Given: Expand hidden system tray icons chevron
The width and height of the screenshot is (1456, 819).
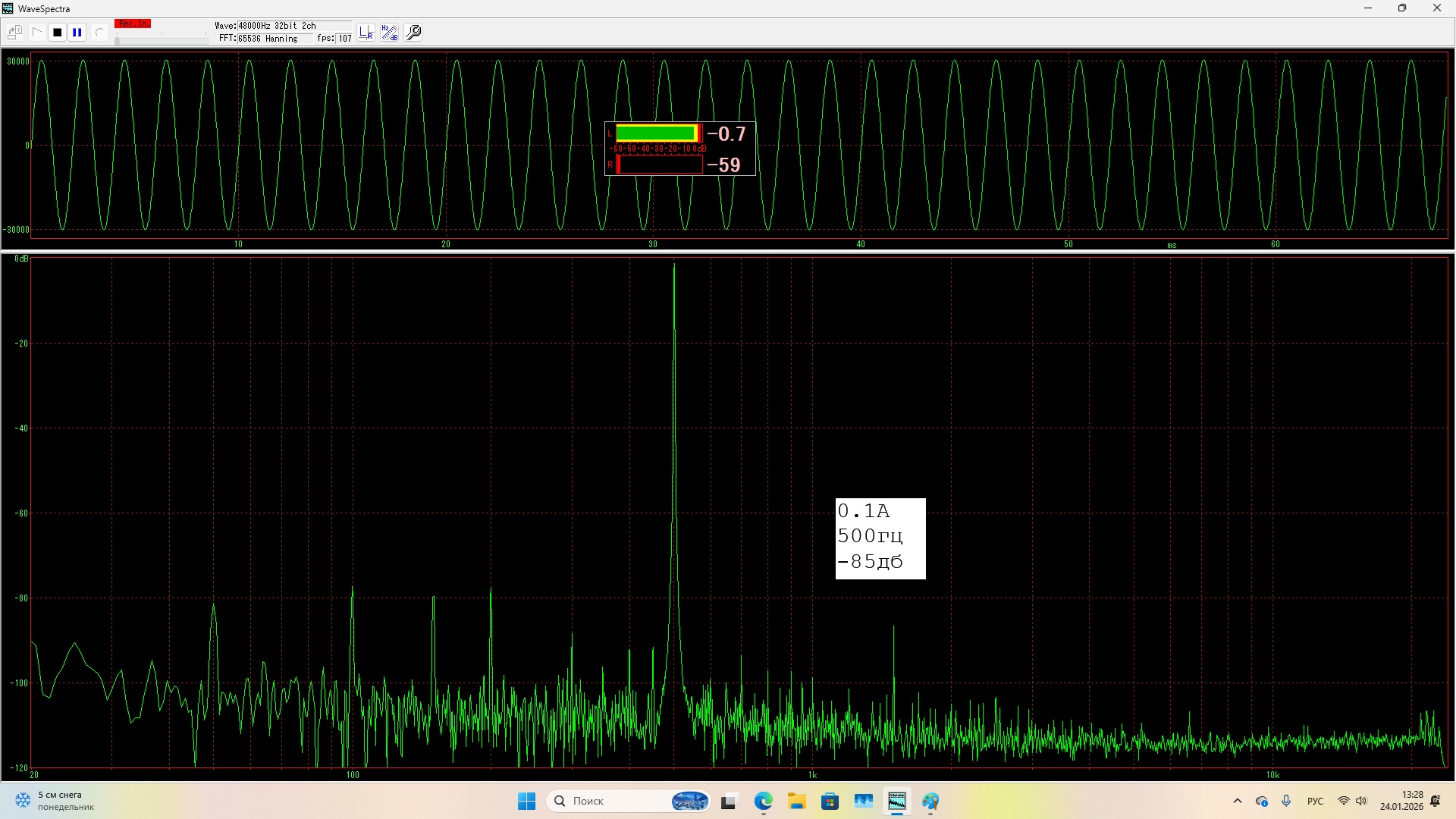Looking at the screenshot, I should (1238, 801).
